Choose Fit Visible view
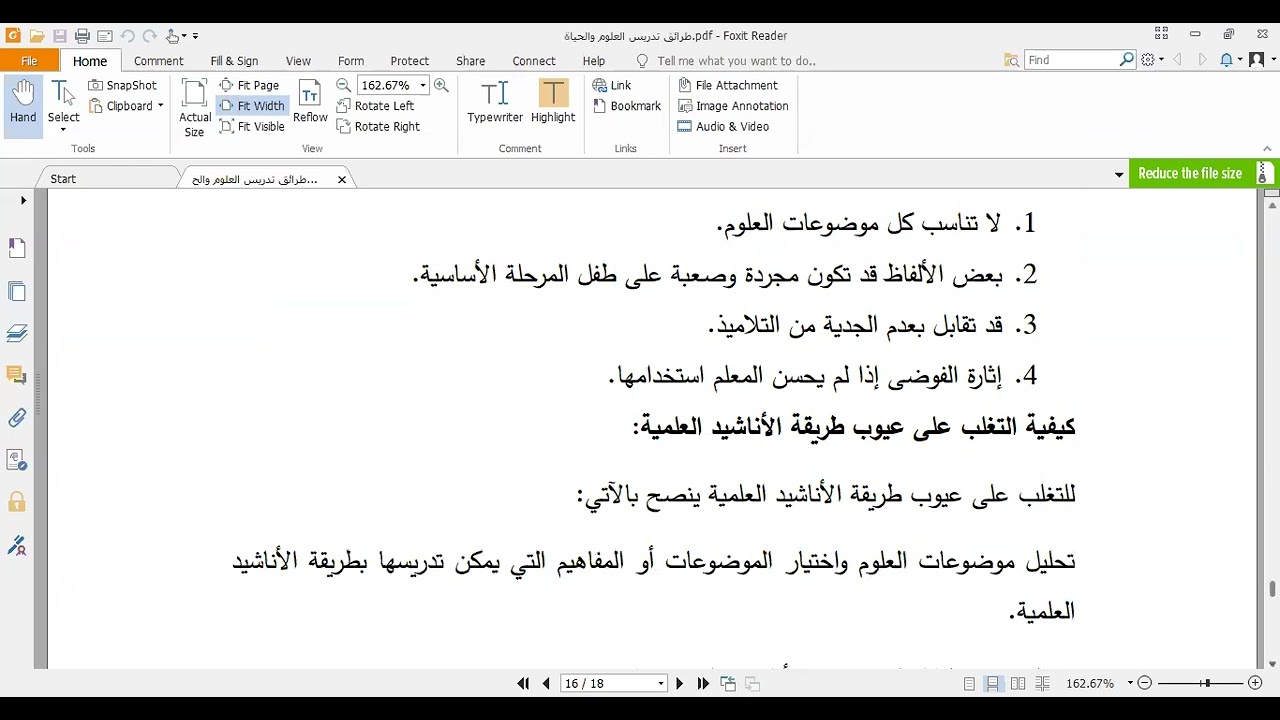 pyautogui.click(x=252, y=127)
